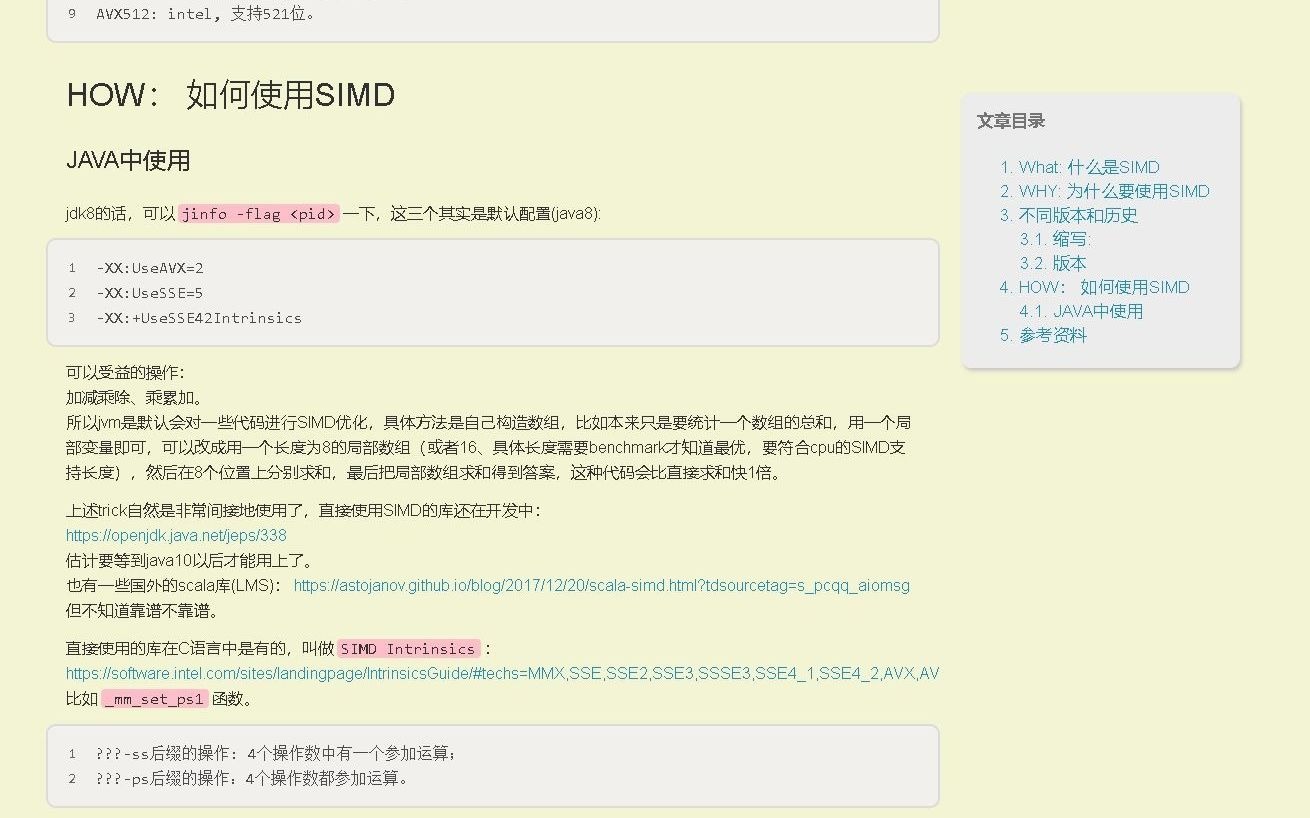Open the astojanov.github.io scala-simd blog link
The width and height of the screenshot is (1310, 818).
click(x=602, y=585)
